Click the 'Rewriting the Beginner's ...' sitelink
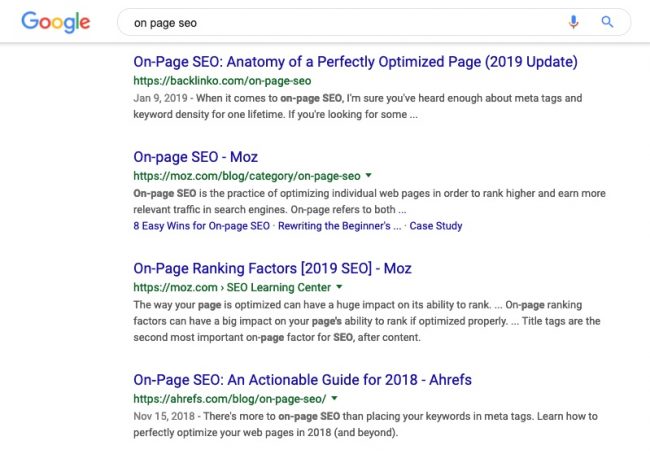 tap(339, 226)
